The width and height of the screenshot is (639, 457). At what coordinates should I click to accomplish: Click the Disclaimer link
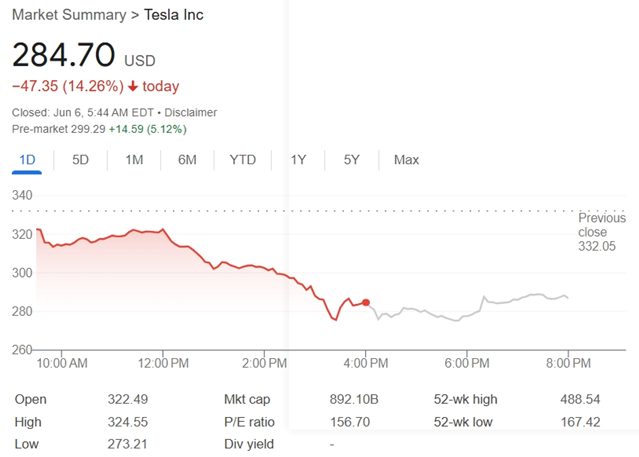tap(190, 113)
